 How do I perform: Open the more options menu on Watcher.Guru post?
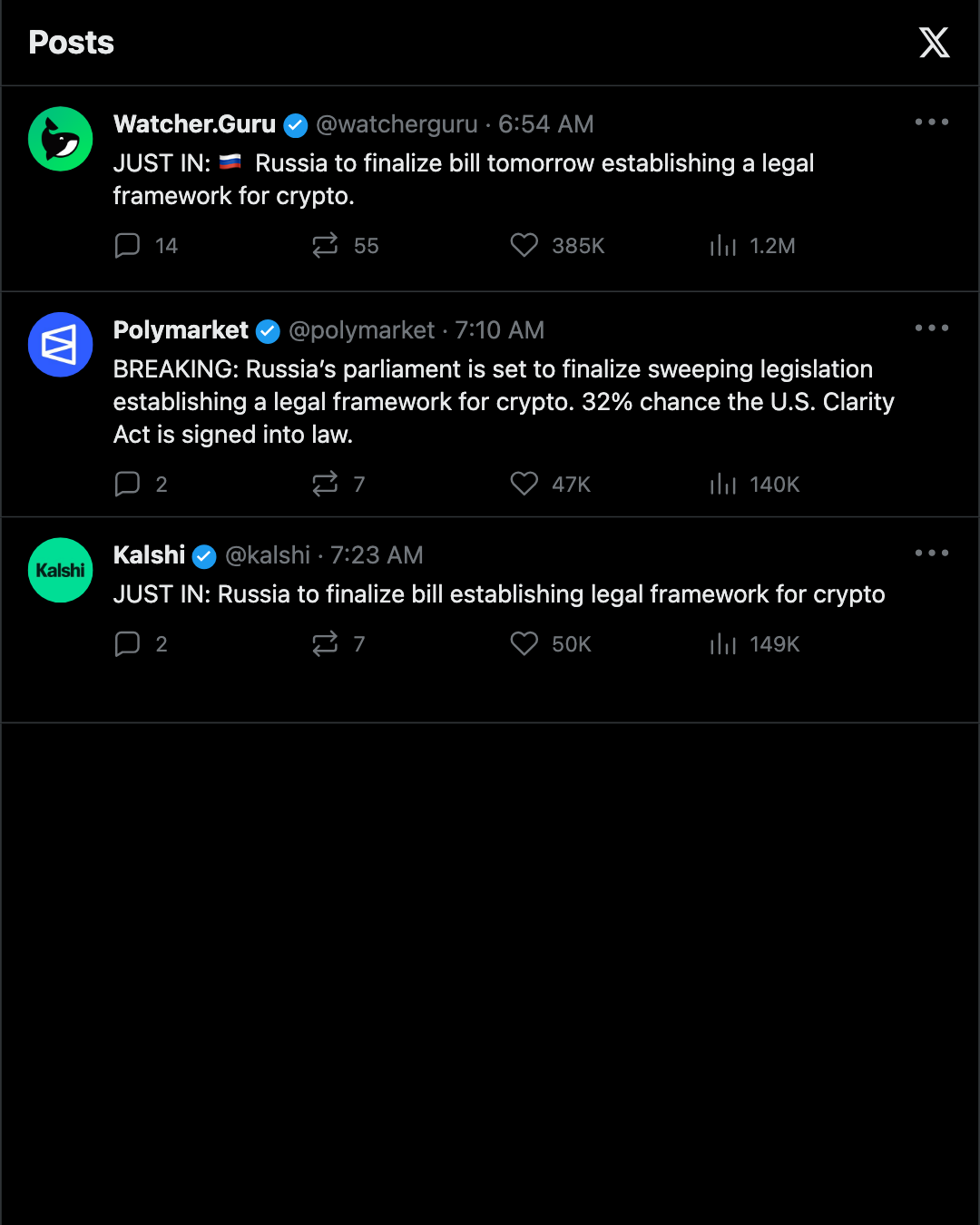tap(932, 122)
